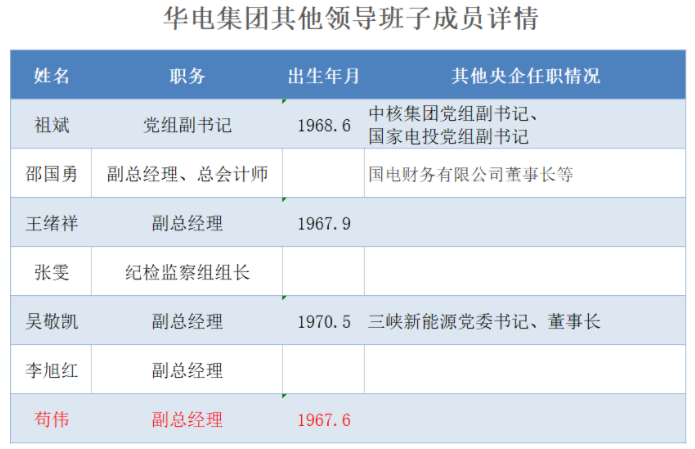Click the red name 苟伟

(x=52, y=419)
